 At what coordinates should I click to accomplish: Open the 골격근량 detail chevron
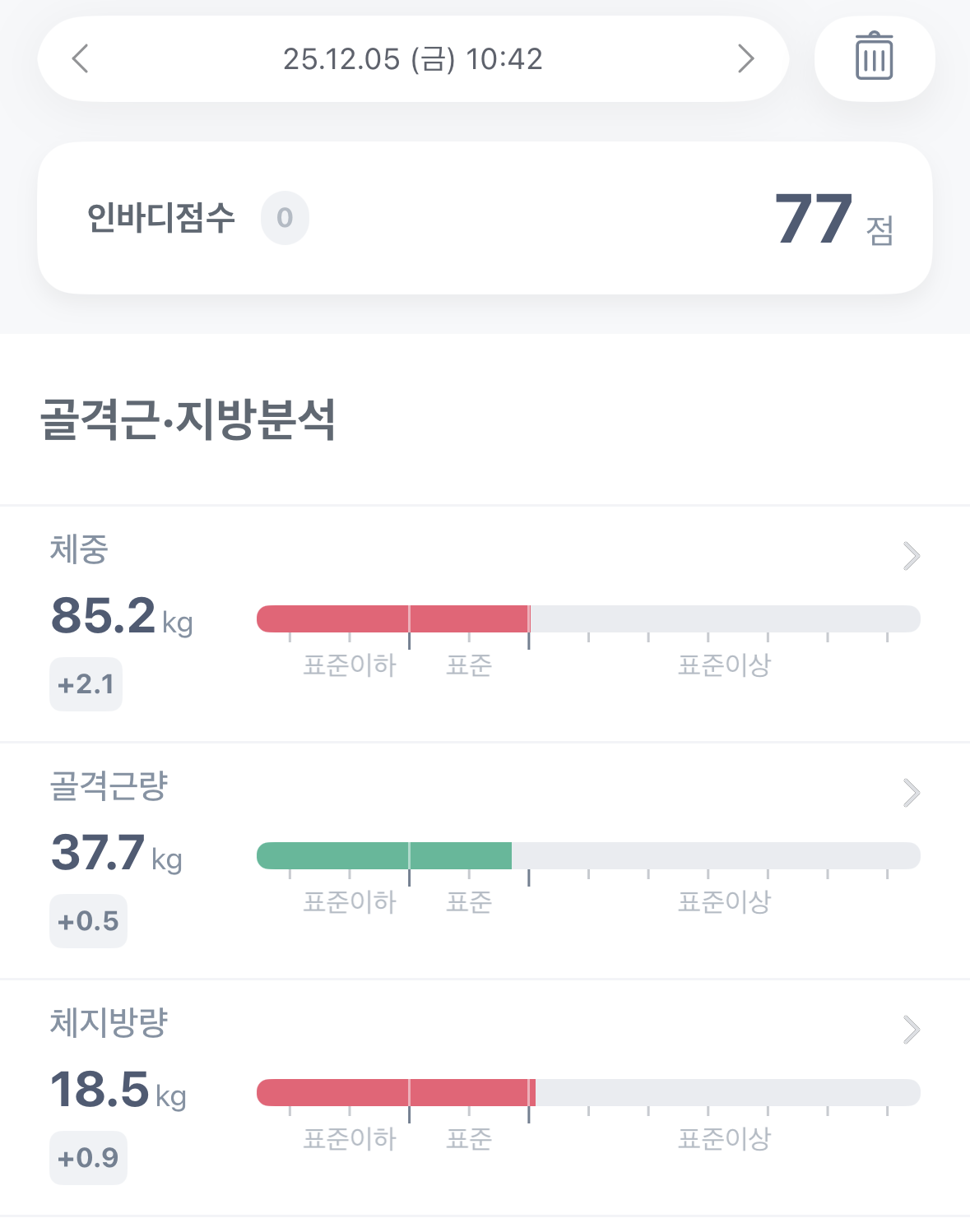(x=911, y=793)
